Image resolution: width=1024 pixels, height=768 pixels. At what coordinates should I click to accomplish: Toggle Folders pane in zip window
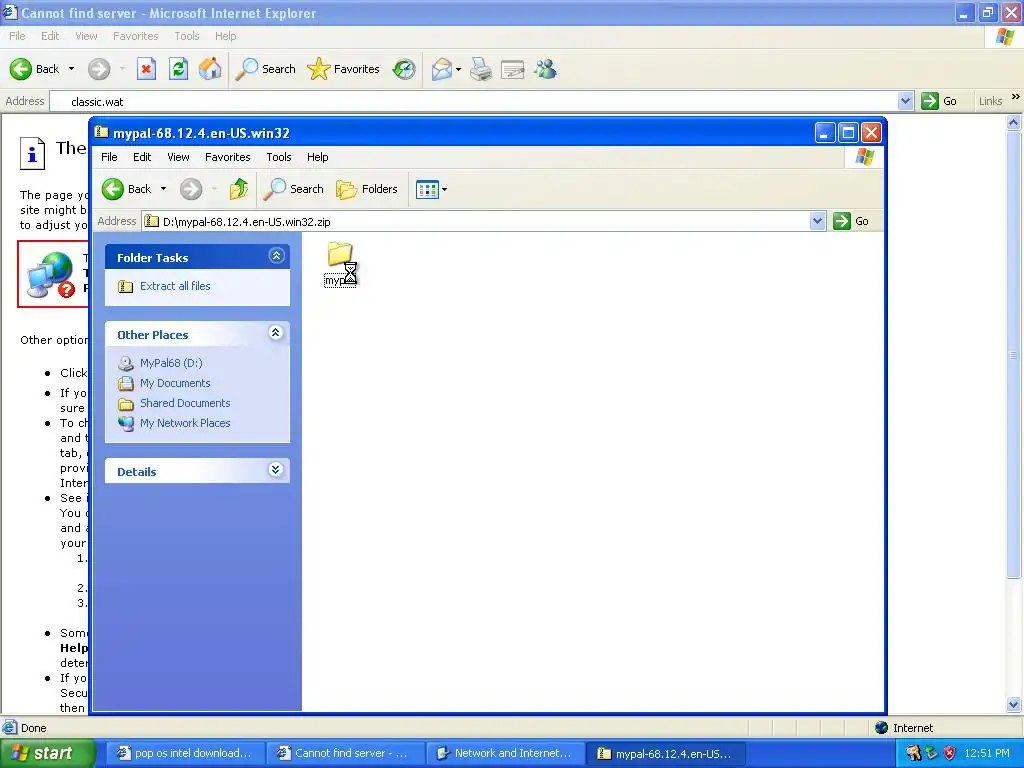point(367,189)
